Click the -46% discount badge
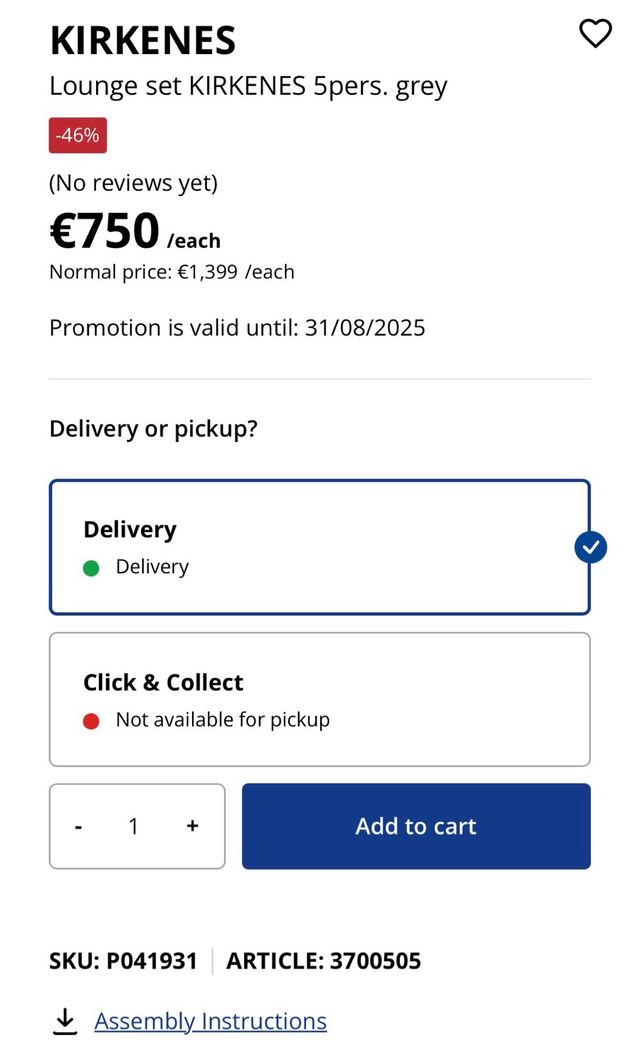The width and height of the screenshot is (640, 1055). [78, 136]
